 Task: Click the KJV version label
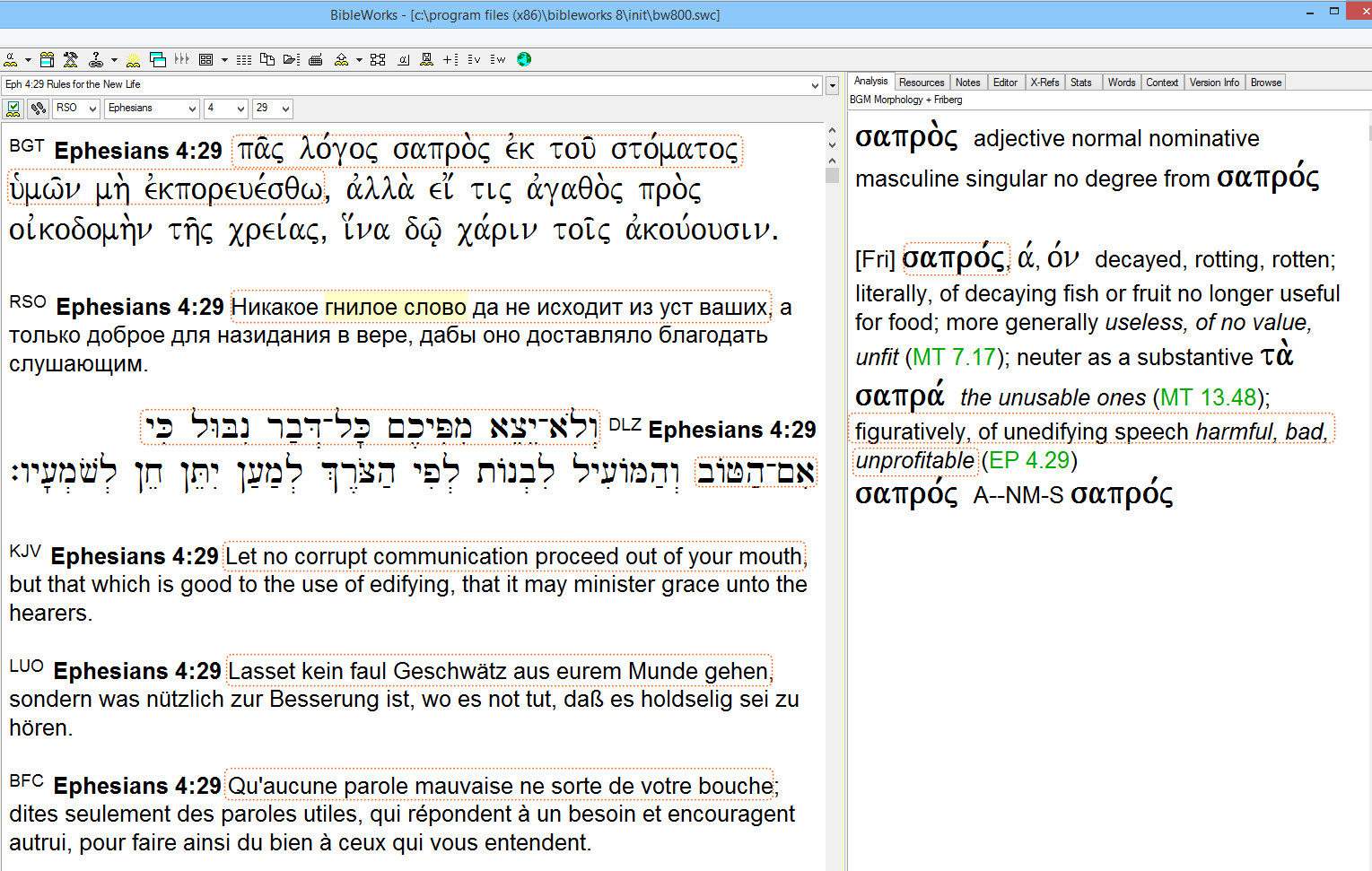coord(25,551)
